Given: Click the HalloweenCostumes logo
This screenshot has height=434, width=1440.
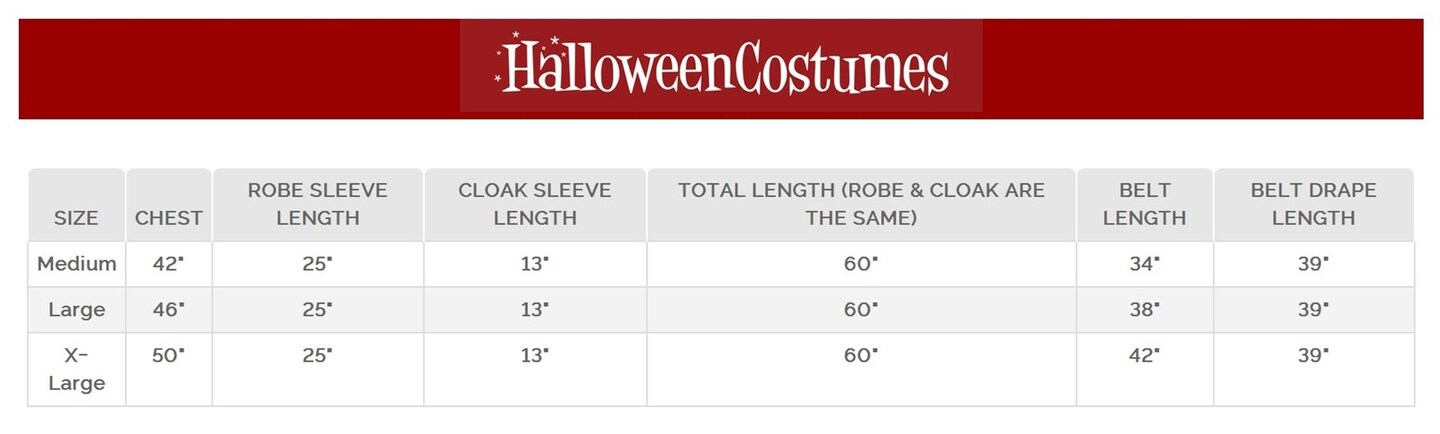Looking at the screenshot, I should 721,67.
